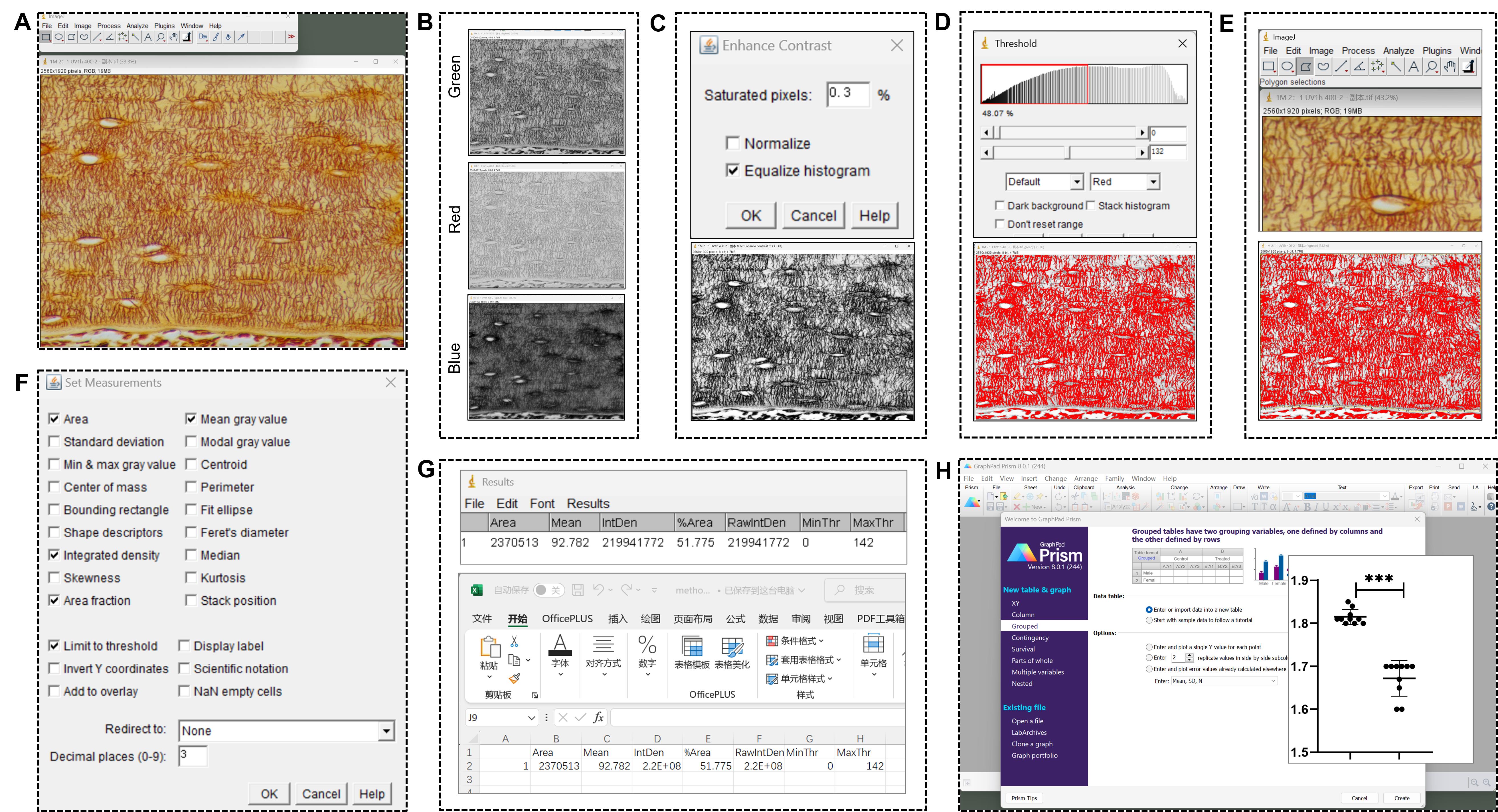Click Open a file under Existing file in Prism
Screen dimensions: 1498x812
point(1027,721)
